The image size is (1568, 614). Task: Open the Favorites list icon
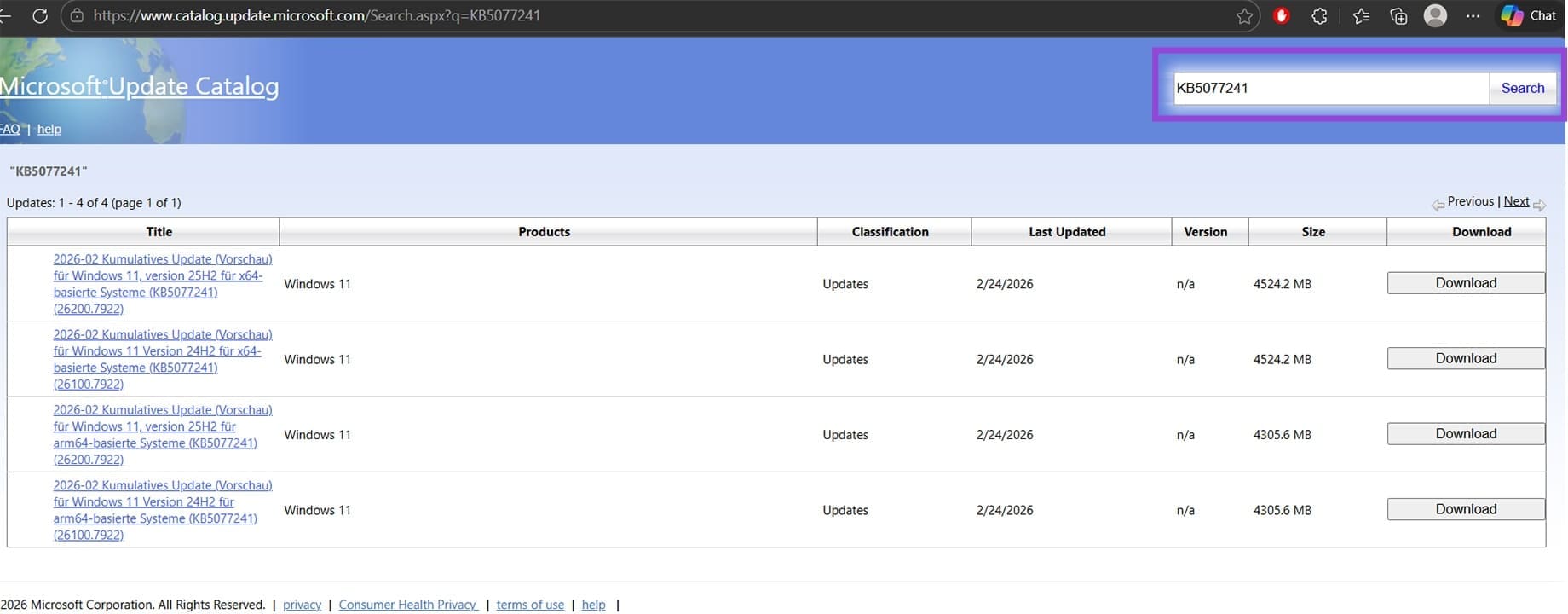(1361, 16)
